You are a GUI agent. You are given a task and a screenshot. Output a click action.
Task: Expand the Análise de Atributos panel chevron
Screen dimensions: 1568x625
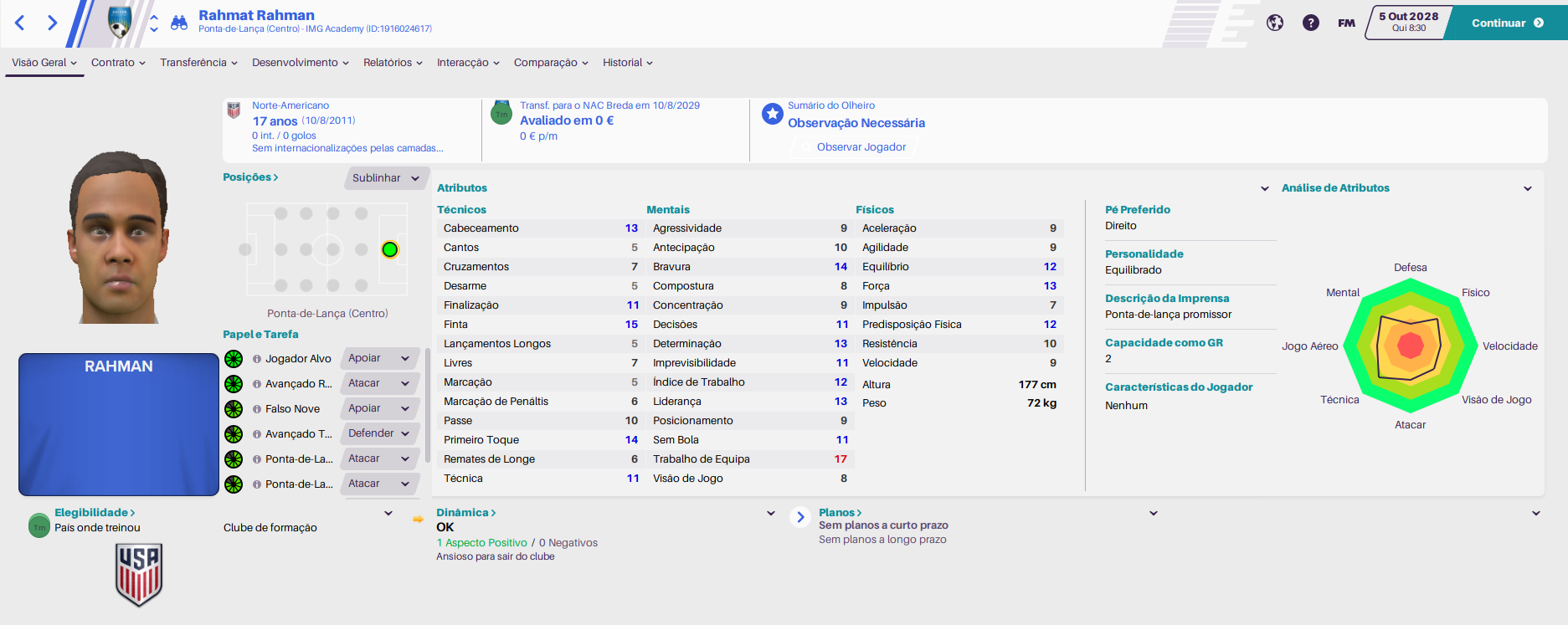(x=1528, y=188)
